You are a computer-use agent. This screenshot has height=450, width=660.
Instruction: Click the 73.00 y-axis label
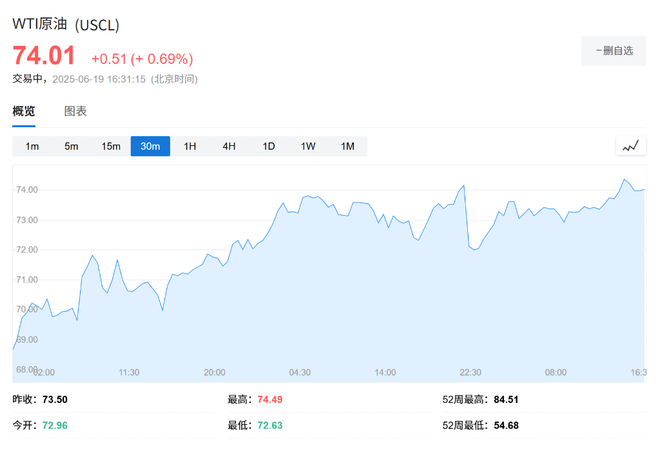coord(27,220)
